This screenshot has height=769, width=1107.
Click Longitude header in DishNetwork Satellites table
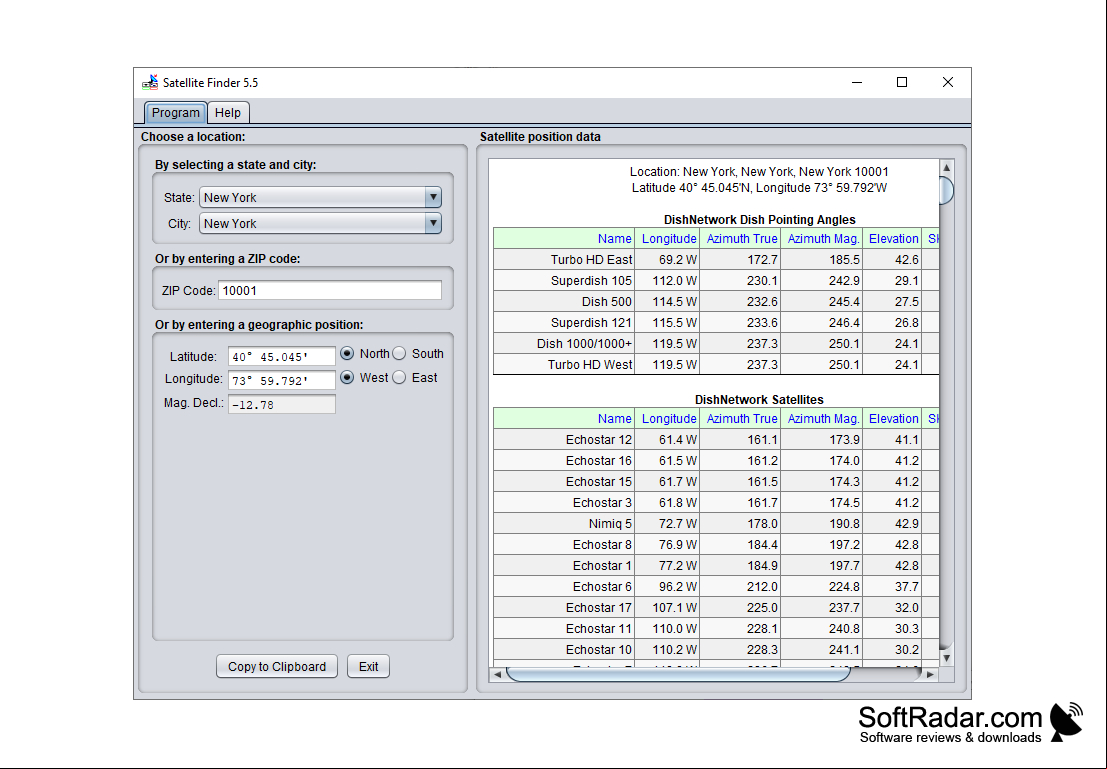click(x=668, y=419)
